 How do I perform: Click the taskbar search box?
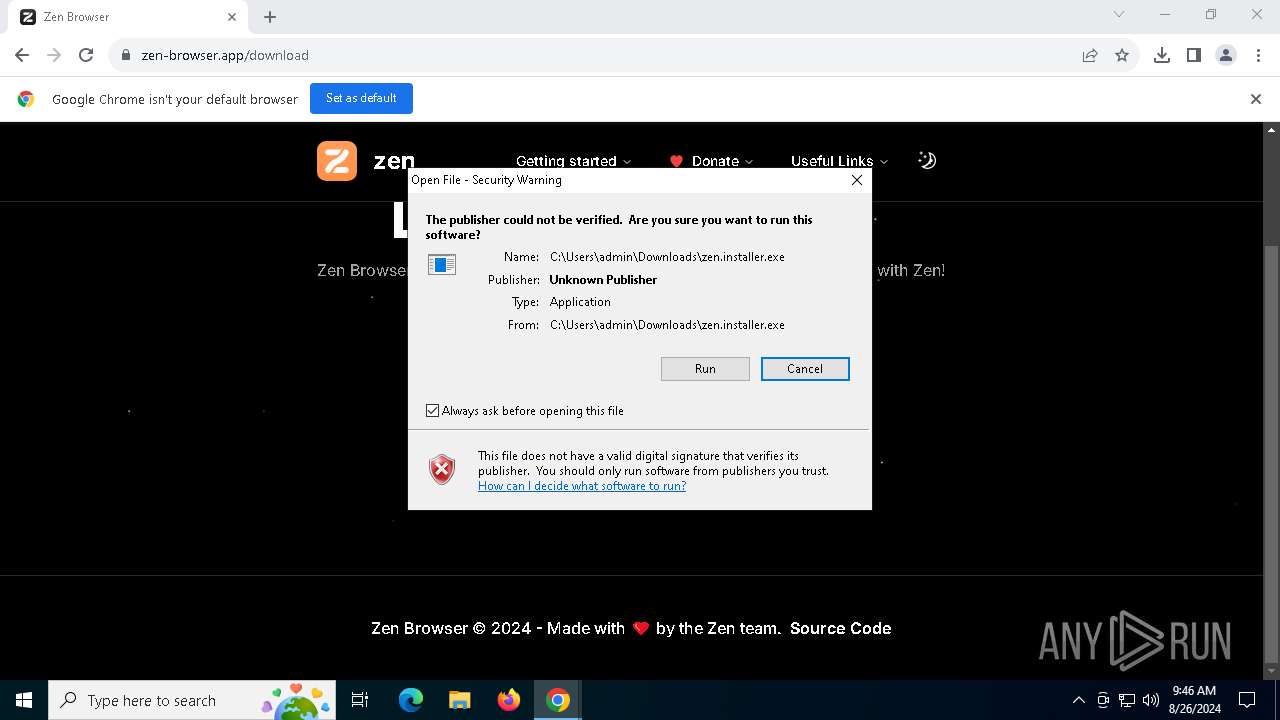[192, 700]
